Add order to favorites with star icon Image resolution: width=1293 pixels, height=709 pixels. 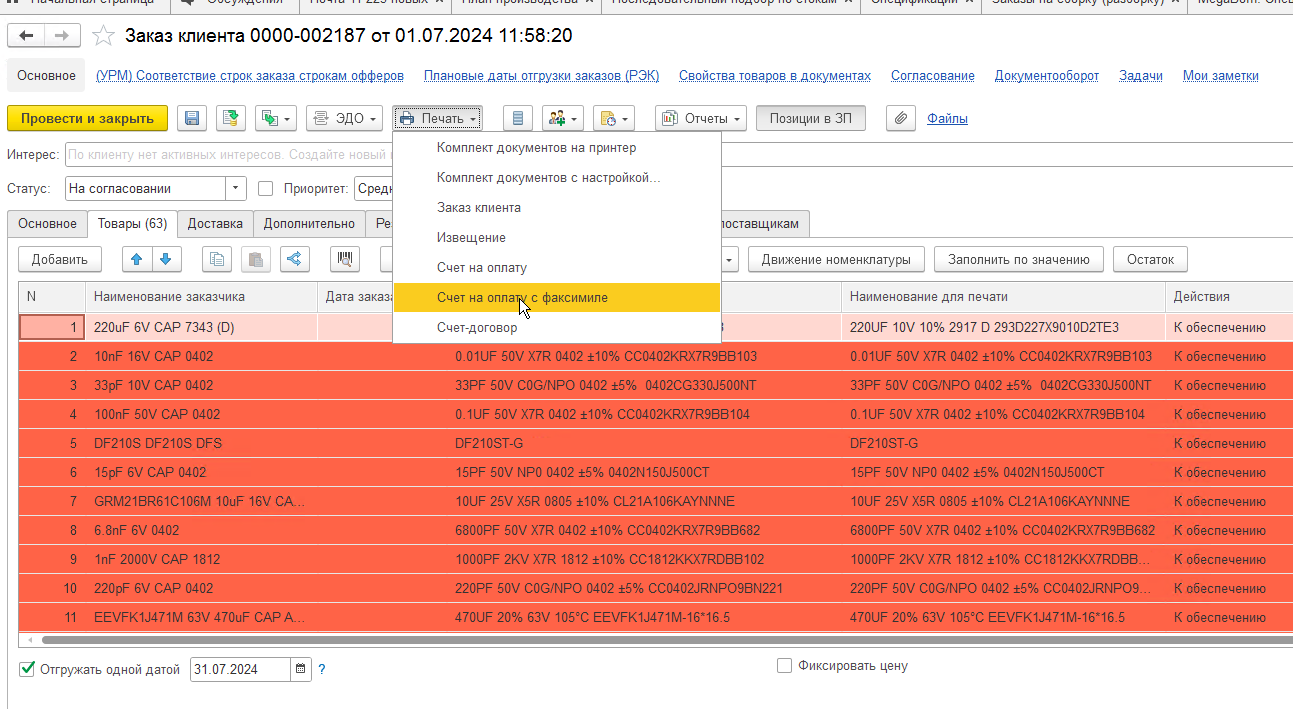(102, 37)
